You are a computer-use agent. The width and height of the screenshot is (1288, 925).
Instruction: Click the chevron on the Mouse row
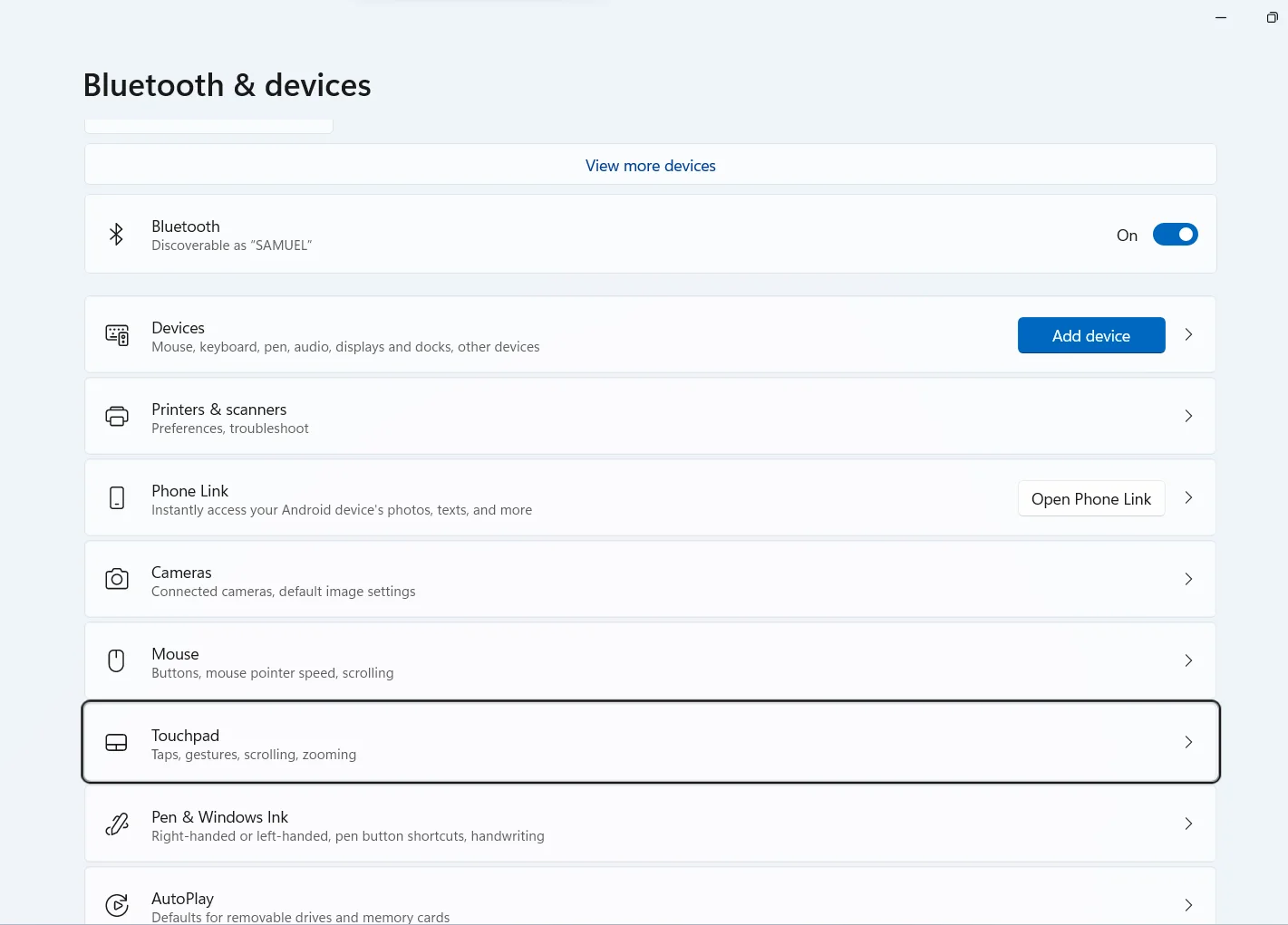[x=1188, y=661]
